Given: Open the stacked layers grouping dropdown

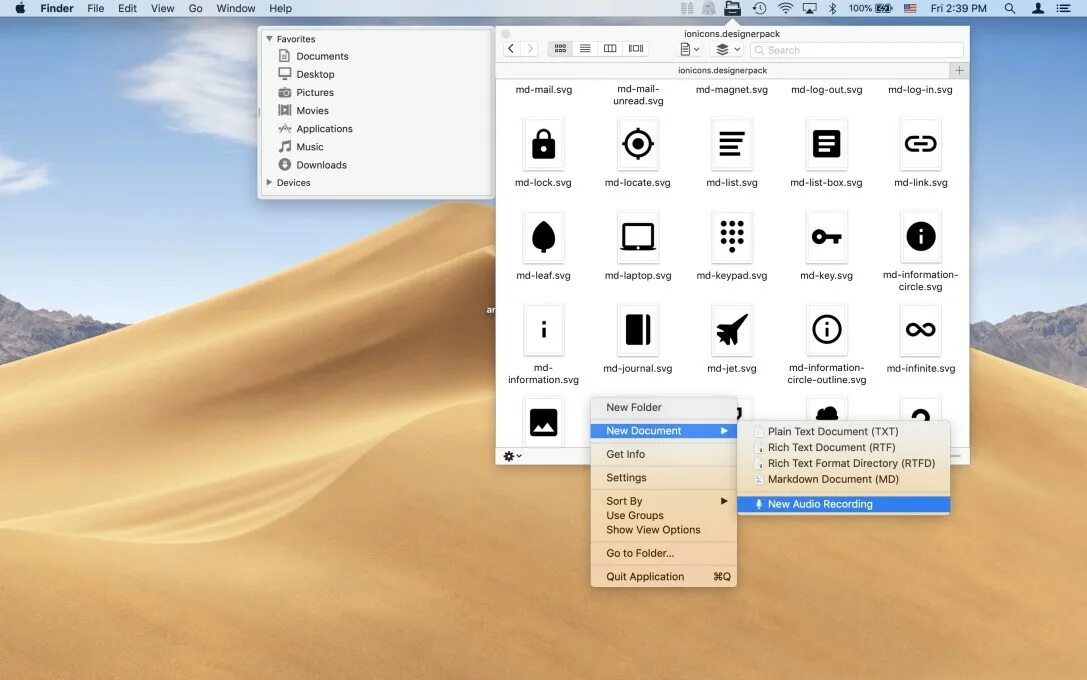Looking at the screenshot, I should click(x=728, y=49).
